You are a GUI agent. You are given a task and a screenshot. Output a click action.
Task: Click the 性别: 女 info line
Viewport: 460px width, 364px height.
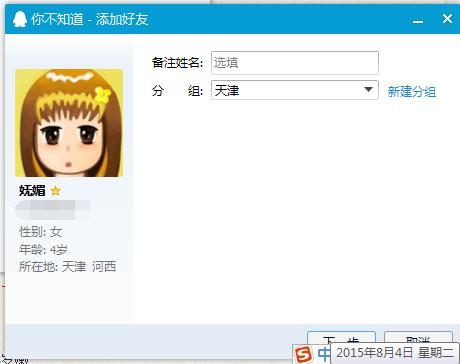tap(41, 232)
